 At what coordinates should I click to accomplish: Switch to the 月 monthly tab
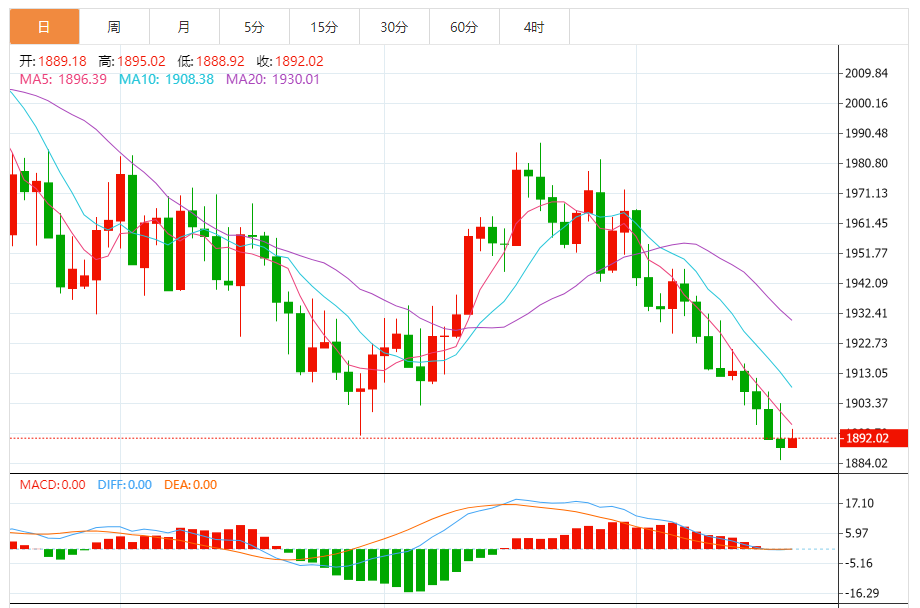point(184,27)
